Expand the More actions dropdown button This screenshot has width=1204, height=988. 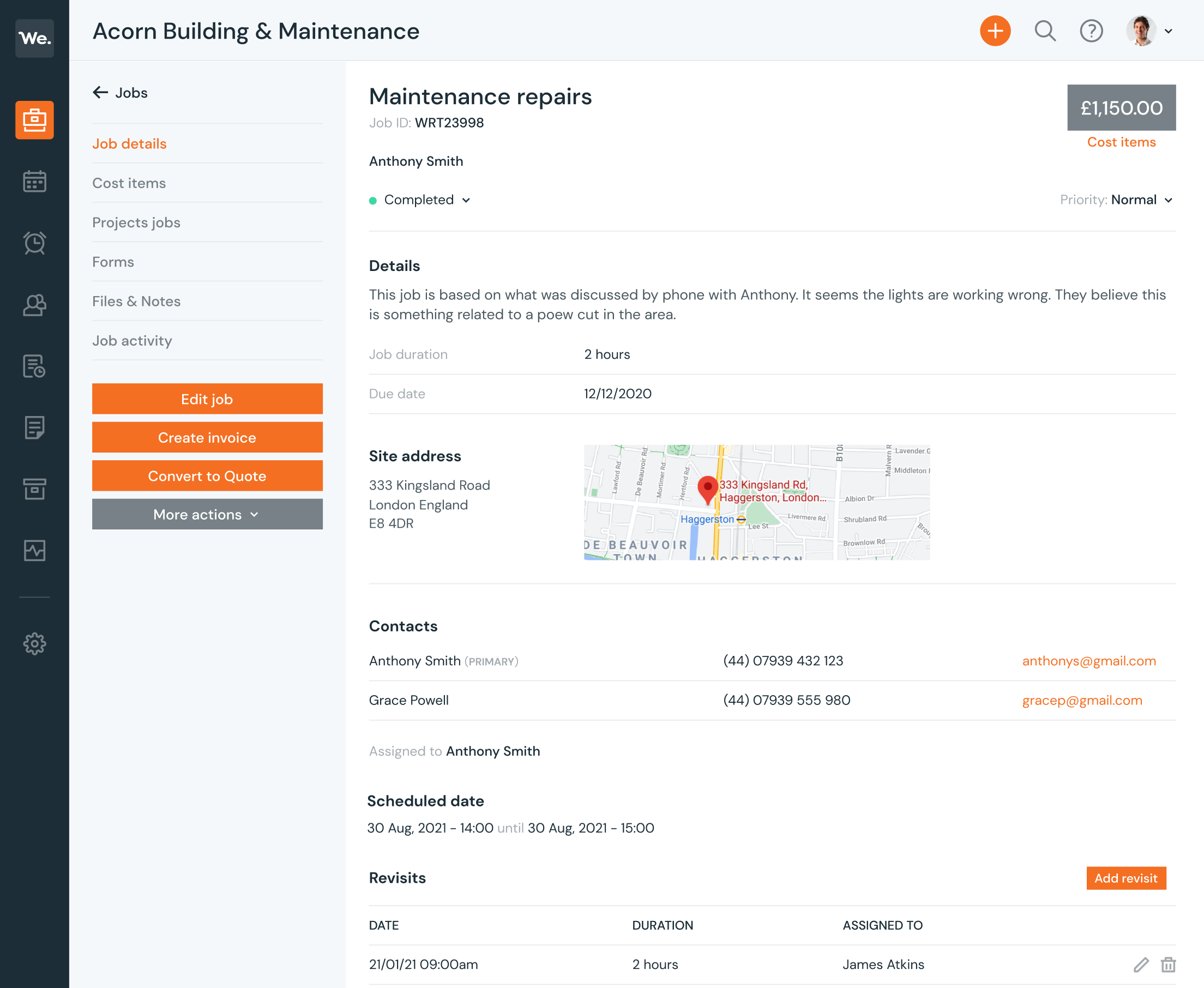[x=207, y=514]
